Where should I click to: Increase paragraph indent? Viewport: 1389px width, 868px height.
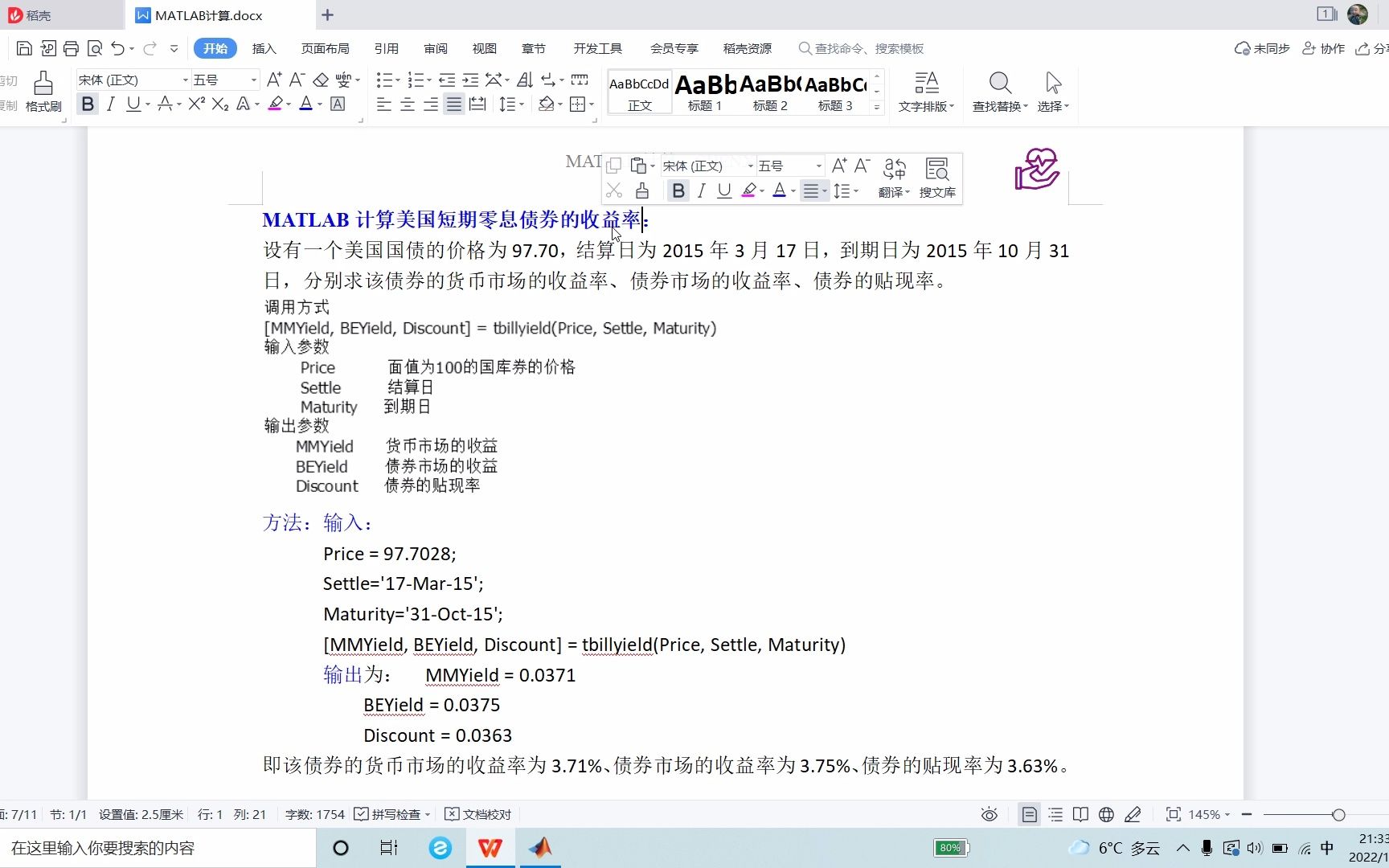coord(470,80)
